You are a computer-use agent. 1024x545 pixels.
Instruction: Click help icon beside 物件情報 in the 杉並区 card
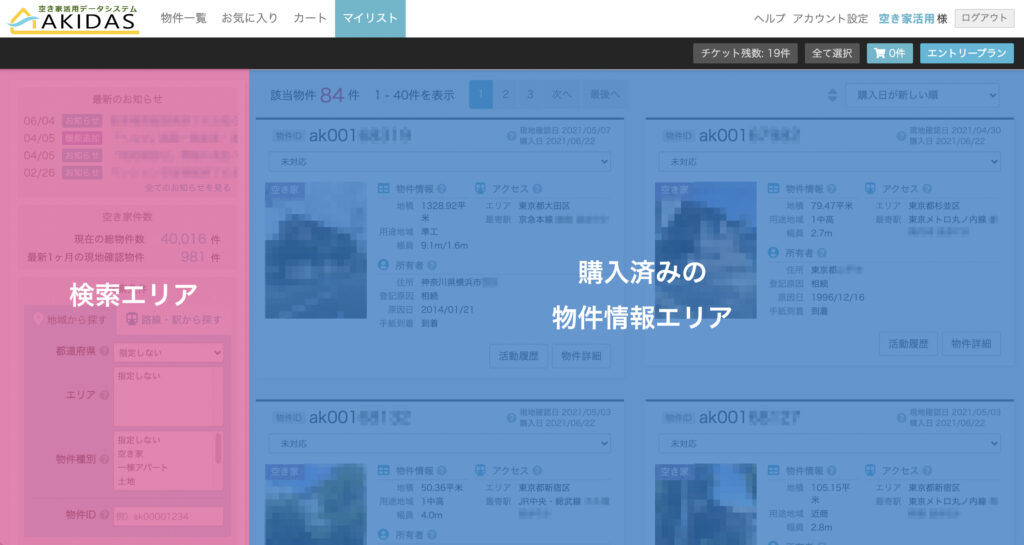point(831,189)
